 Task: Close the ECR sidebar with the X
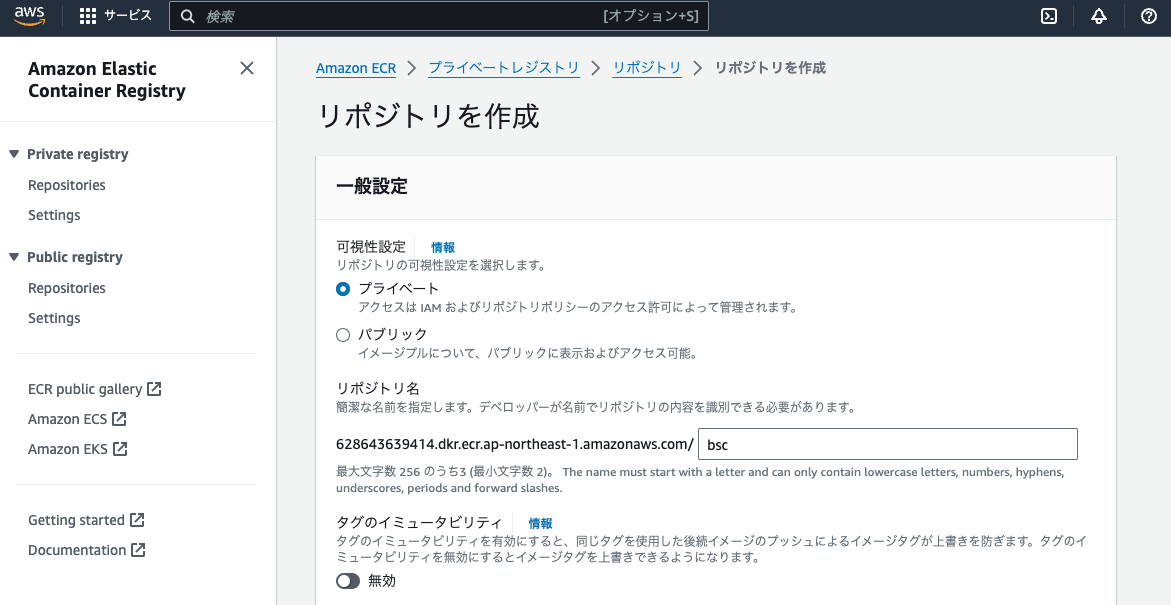point(247,68)
